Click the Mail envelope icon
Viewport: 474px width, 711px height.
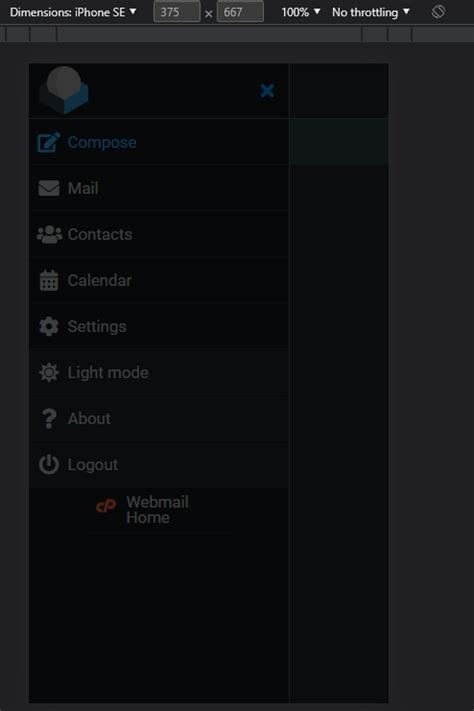[49, 188]
